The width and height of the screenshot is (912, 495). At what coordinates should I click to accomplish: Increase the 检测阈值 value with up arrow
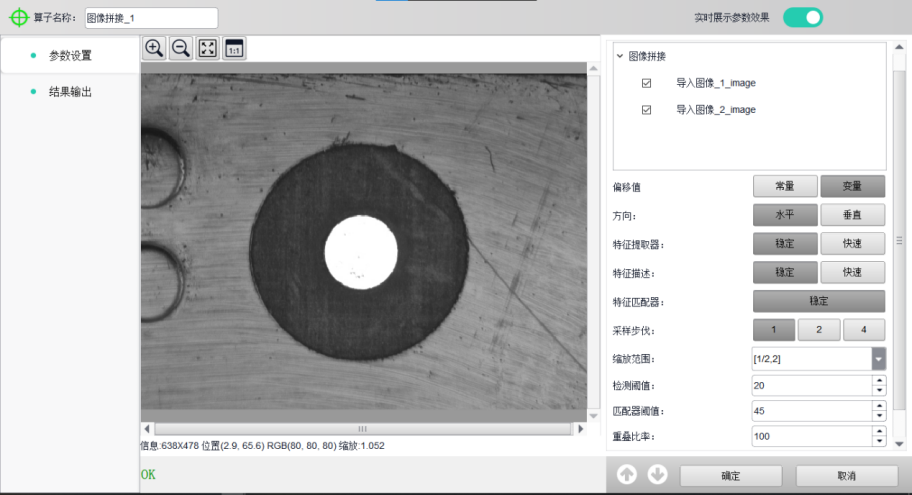[x=878, y=380]
